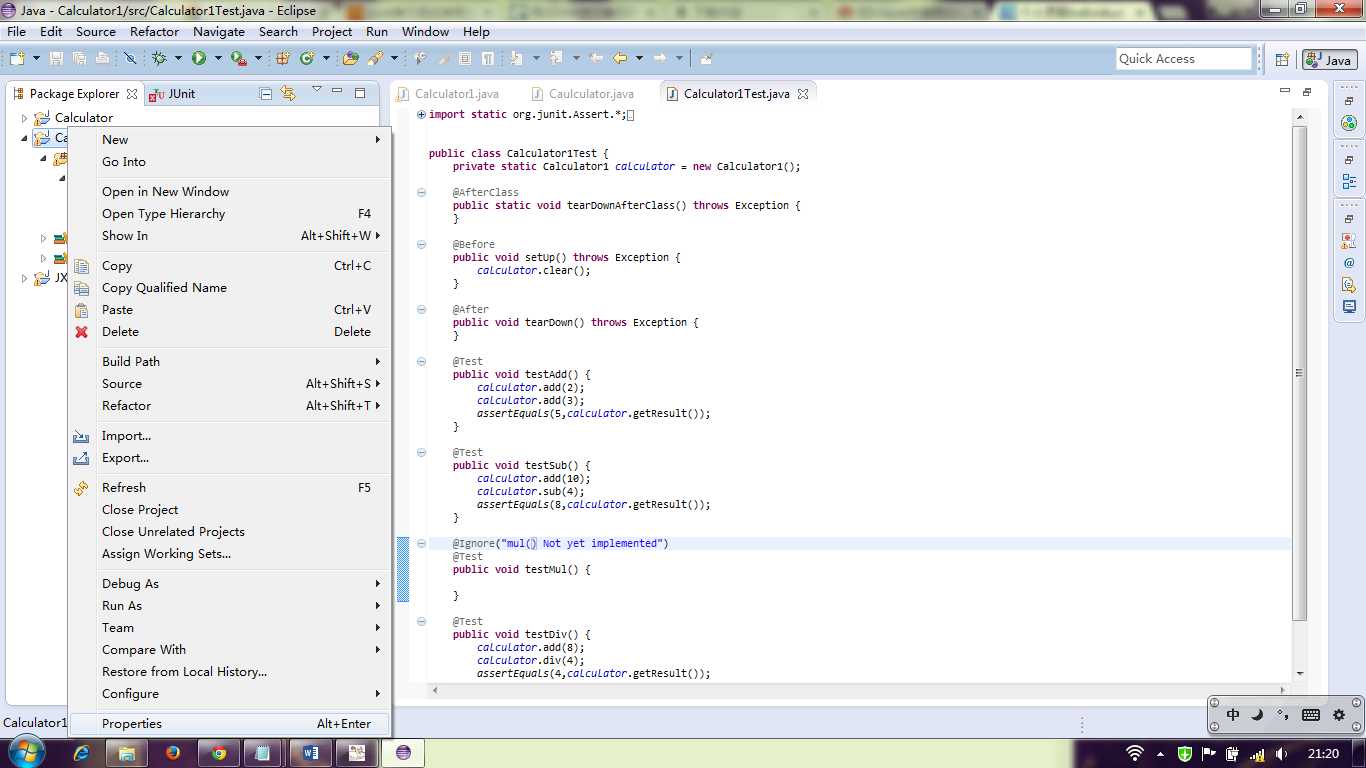The image size is (1366, 768).
Task: Click the Word icon in Windows taskbar
Action: click(310, 752)
